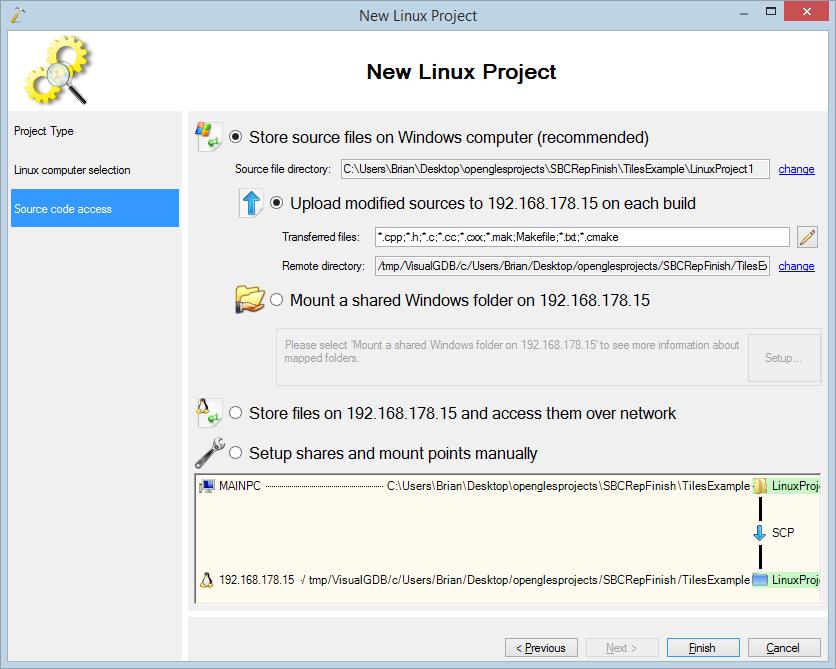The width and height of the screenshot is (836, 669).
Task: Click the blue LinuxProject folder icon on the remote row
Action: [x=760, y=579]
